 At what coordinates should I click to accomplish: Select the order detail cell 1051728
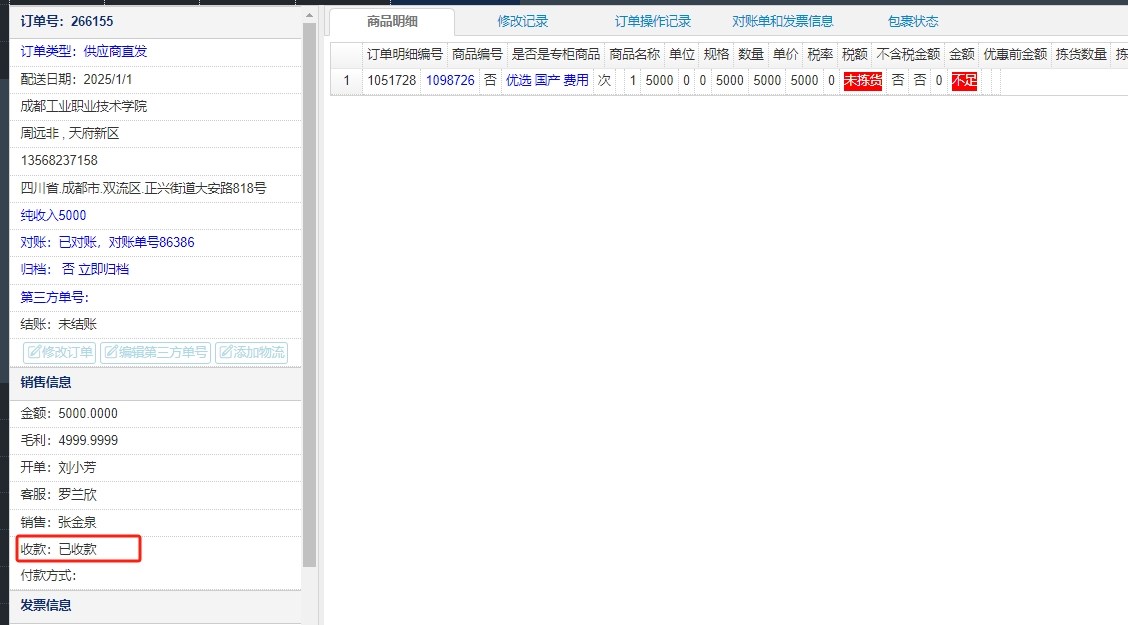pyautogui.click(x=392, y=81)
